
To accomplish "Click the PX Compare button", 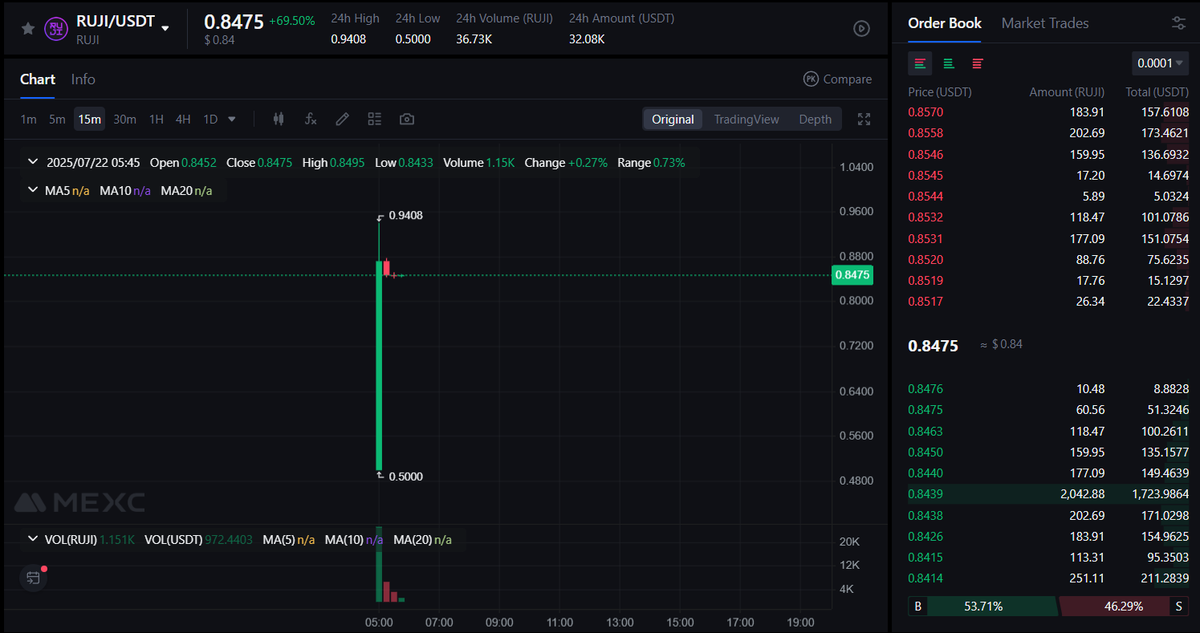I will pyautogui.click(x=837, y=78).
